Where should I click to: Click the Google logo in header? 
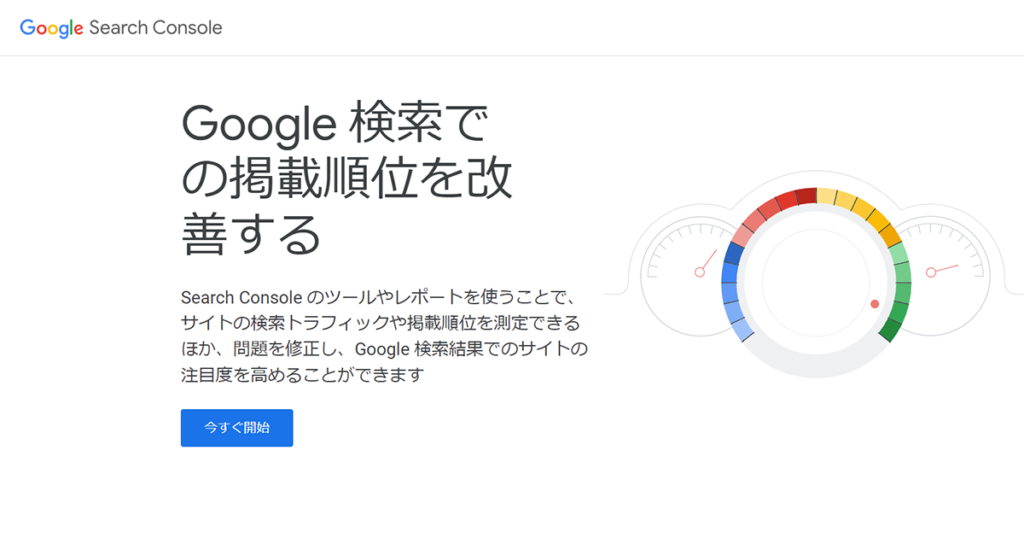(51, 28)
